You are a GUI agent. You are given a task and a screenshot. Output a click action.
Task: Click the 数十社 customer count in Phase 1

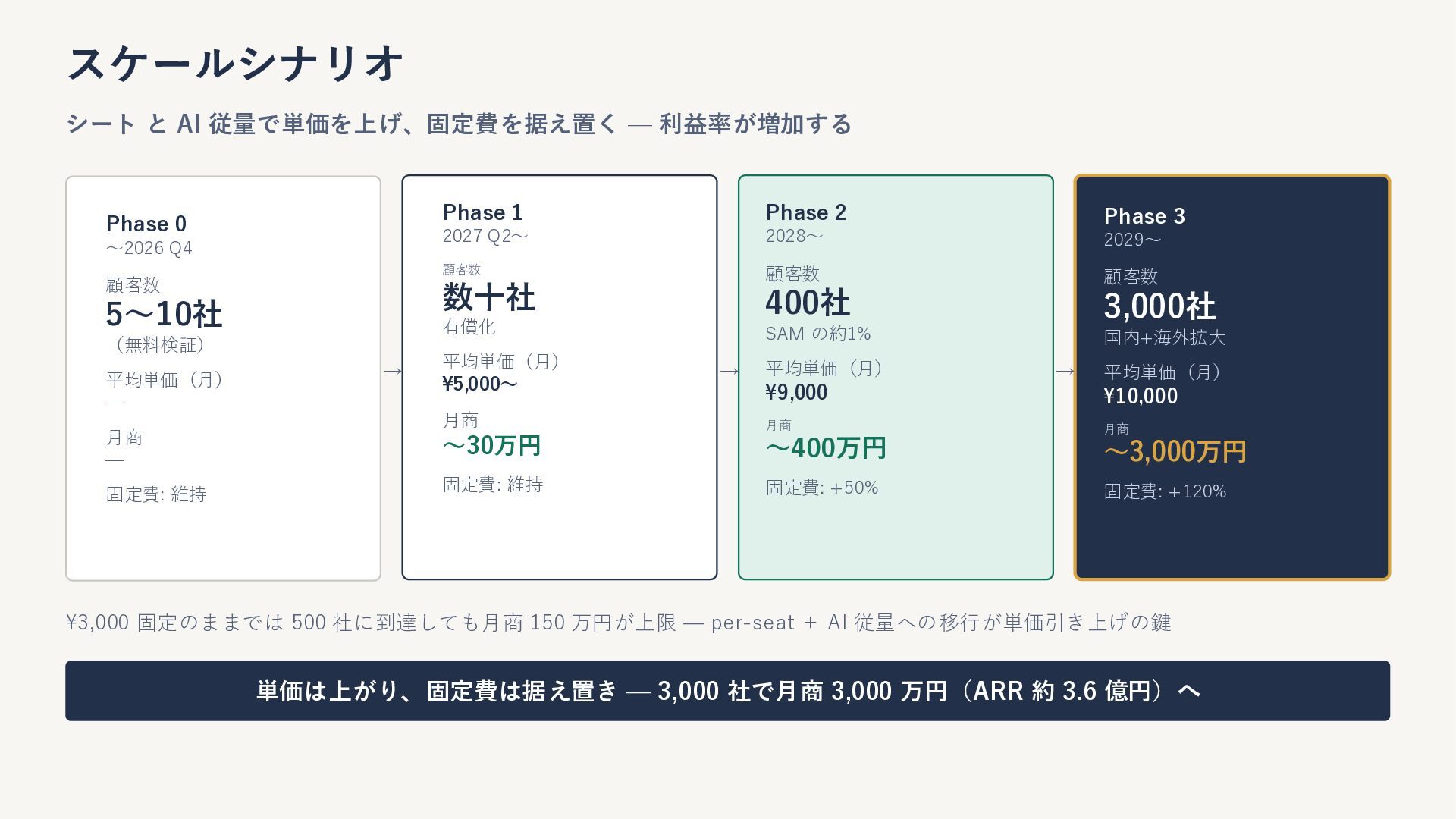[x=489, y=297]
